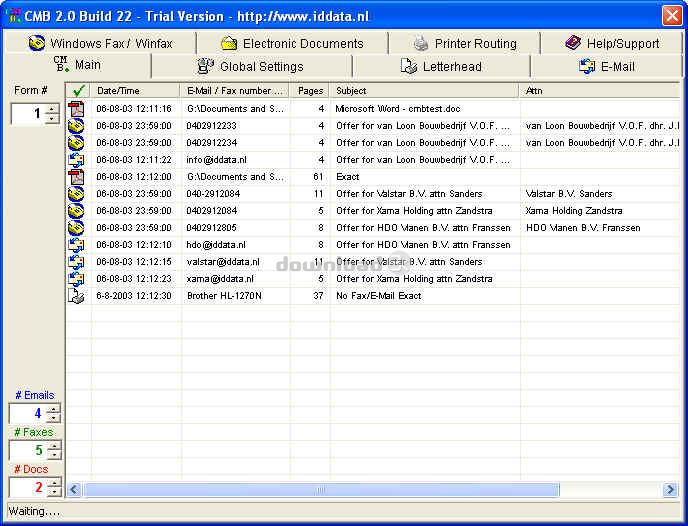The image size is (688, 526).
Task: Click fax icon for 0402912805 row
Action: coord(76,228)
